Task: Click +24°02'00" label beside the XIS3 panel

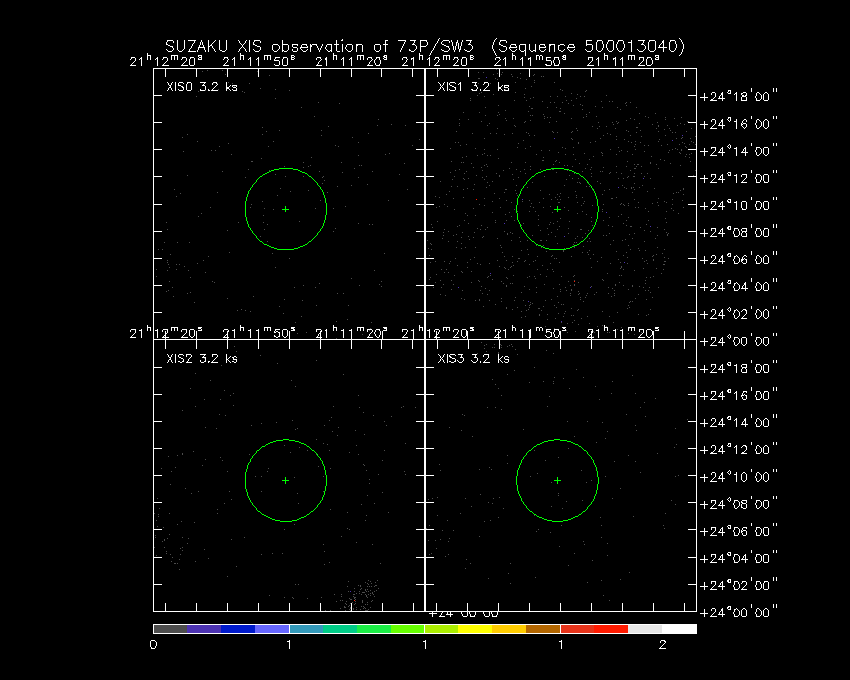Action: point(738,585)
